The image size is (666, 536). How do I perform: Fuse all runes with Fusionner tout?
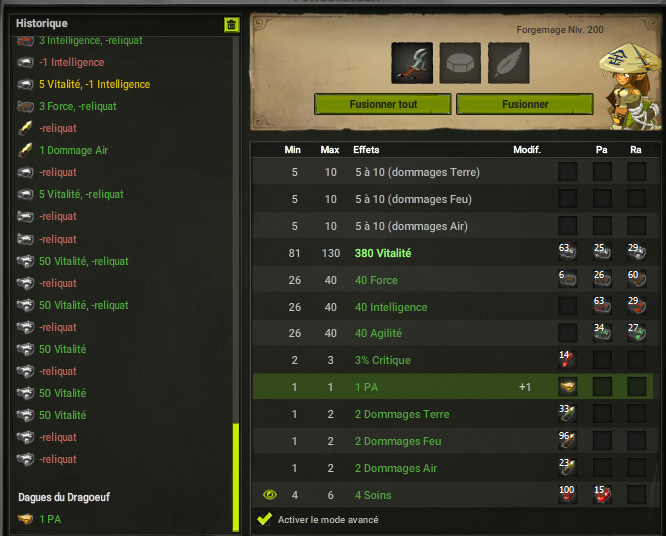point(383,104)
